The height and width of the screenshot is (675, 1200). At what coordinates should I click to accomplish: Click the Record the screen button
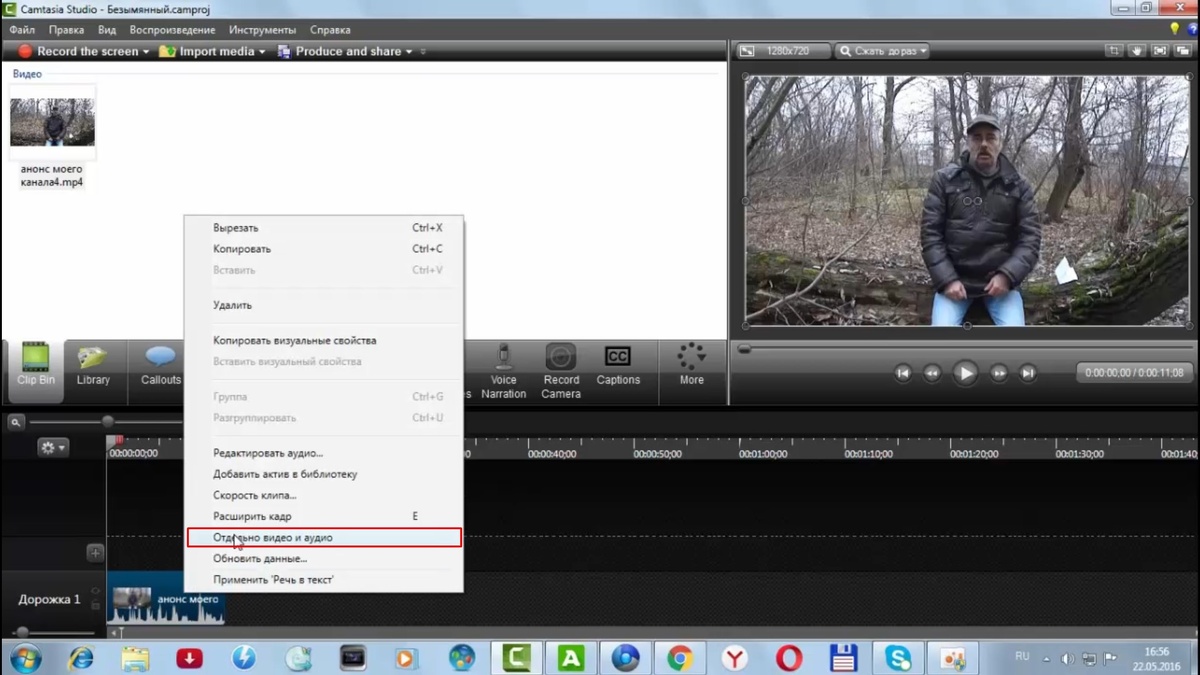(78, 51)
